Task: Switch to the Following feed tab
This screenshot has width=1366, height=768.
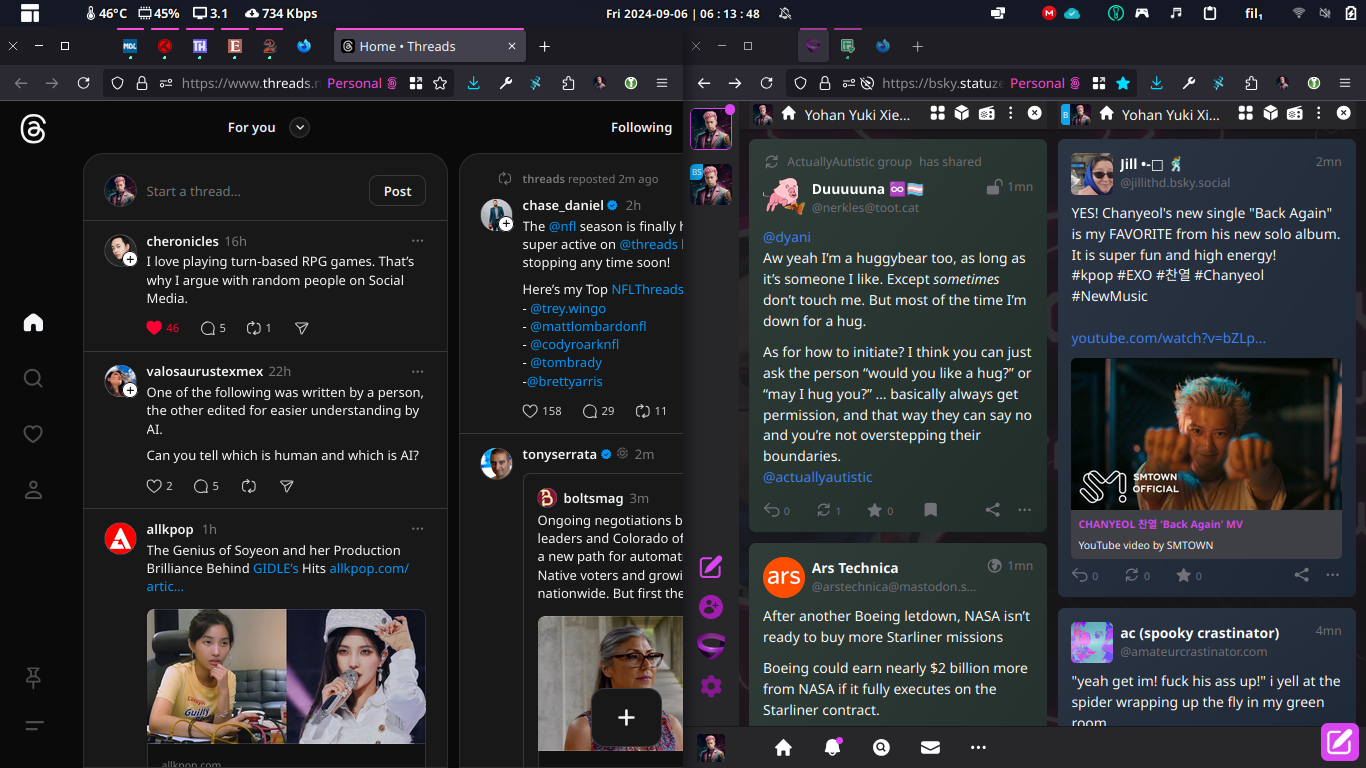Action: pos(641,127)
